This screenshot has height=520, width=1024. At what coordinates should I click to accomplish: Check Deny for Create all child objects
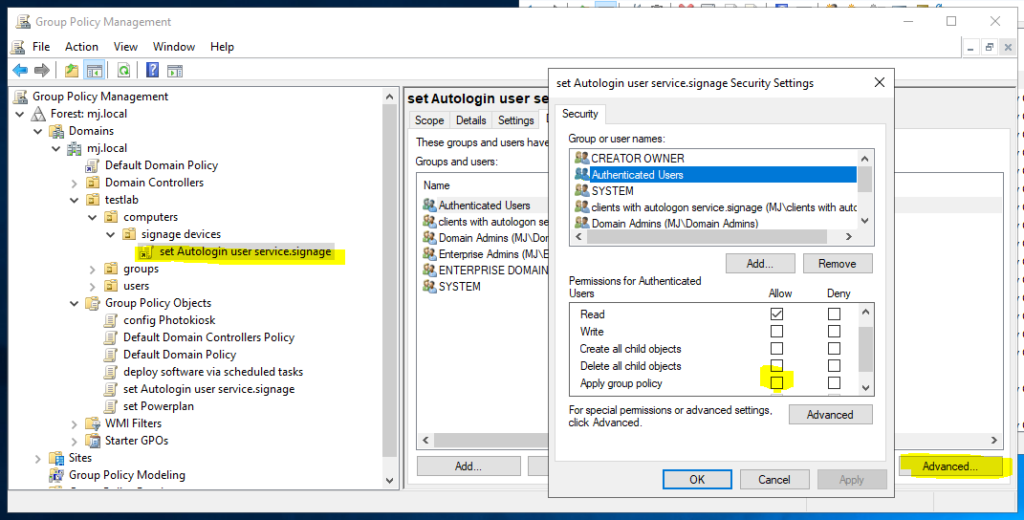click(x=834, y=349)
